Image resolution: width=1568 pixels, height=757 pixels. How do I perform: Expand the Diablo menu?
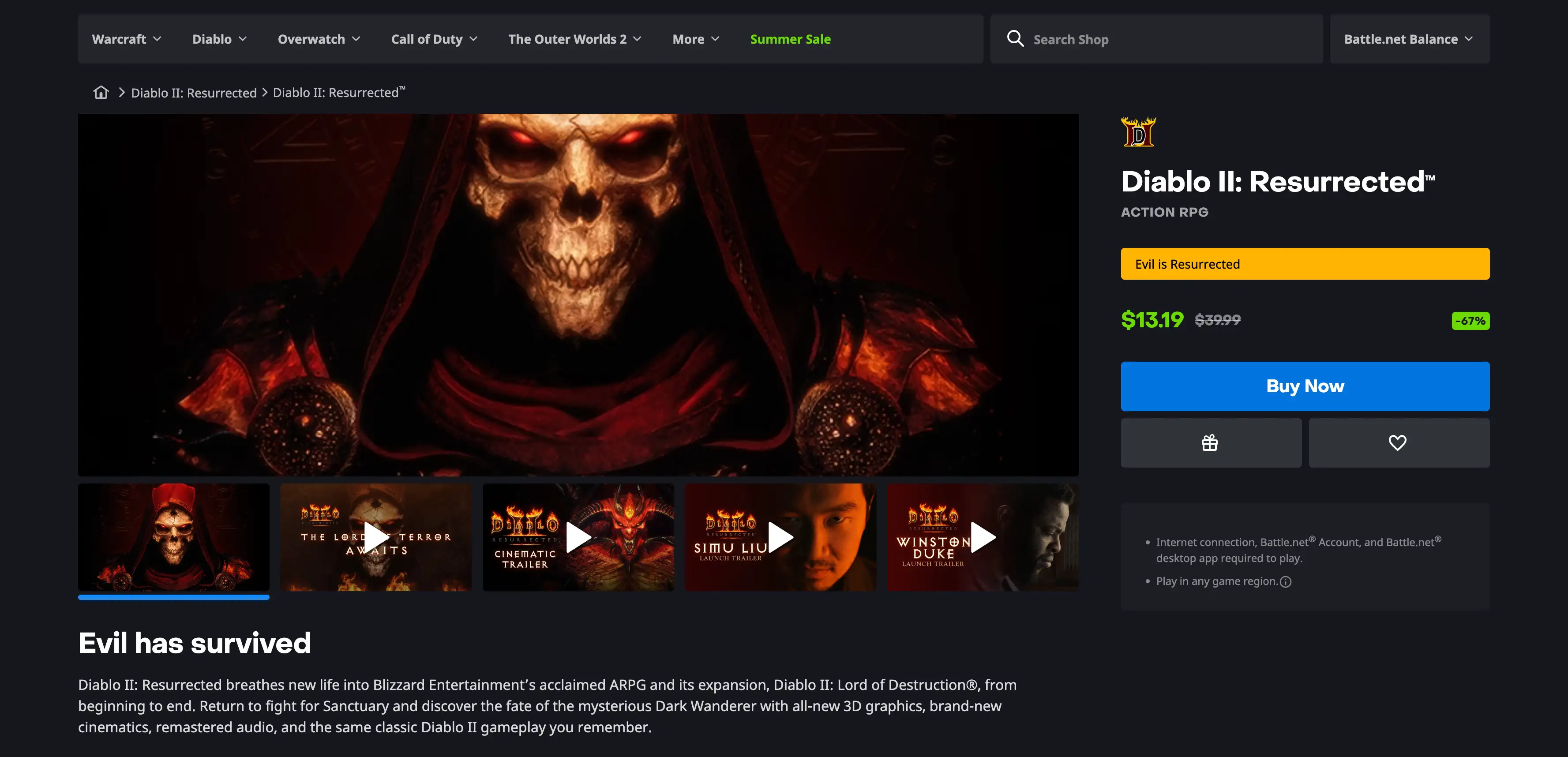pos(220,39)
